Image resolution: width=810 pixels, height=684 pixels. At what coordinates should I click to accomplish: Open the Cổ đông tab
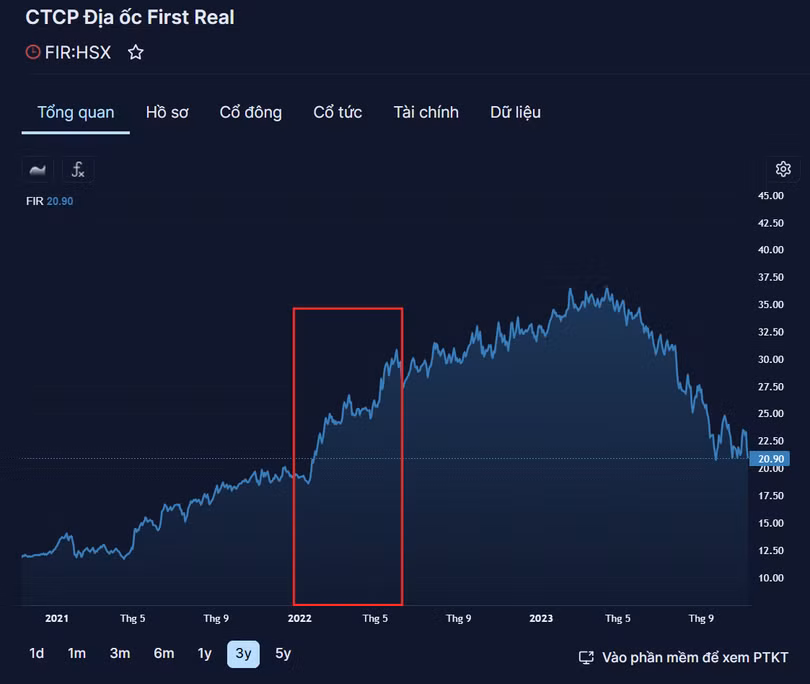click(251, 112)
